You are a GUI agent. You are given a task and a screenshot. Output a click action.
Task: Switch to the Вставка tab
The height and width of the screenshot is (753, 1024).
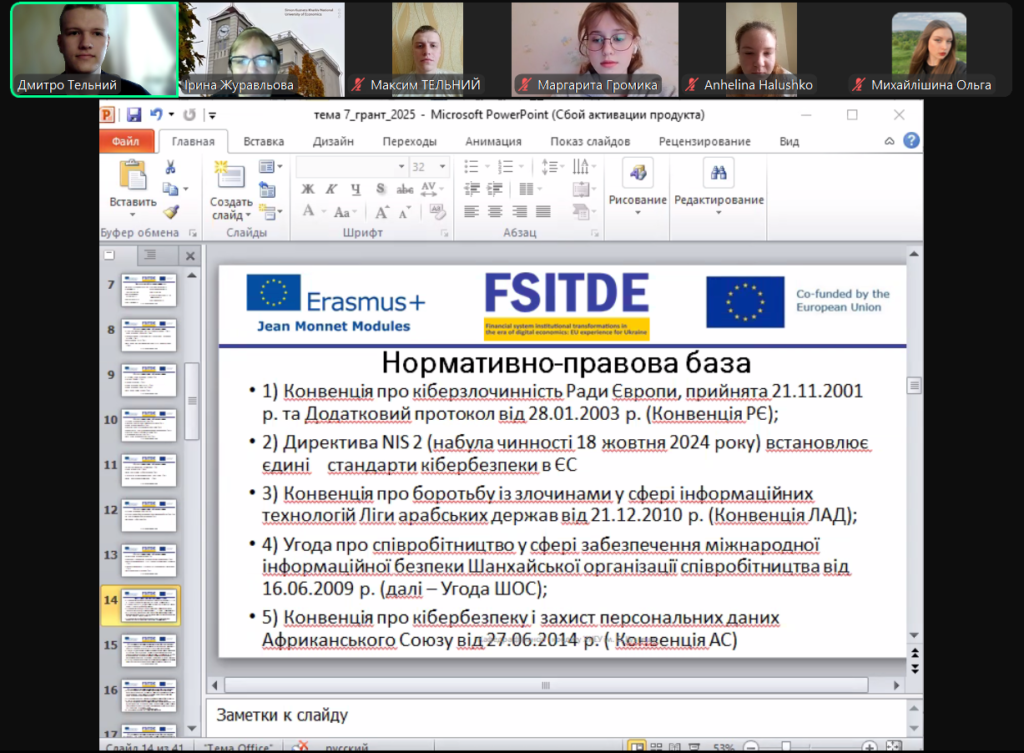(x=264, y=141)
